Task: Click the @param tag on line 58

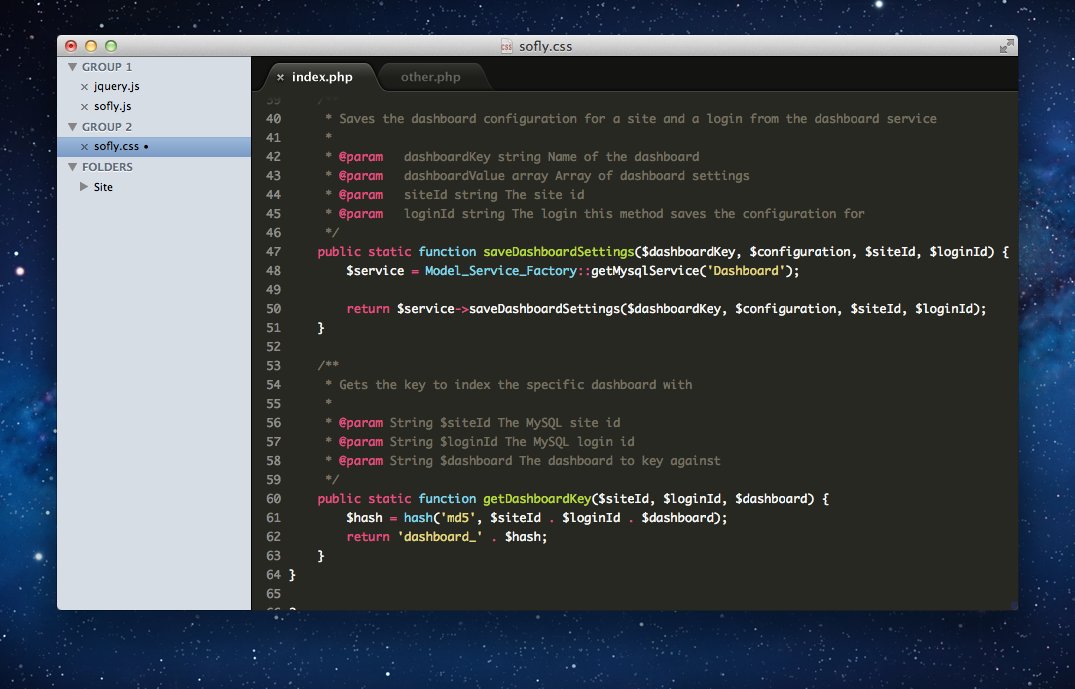Action: point(361,461)
